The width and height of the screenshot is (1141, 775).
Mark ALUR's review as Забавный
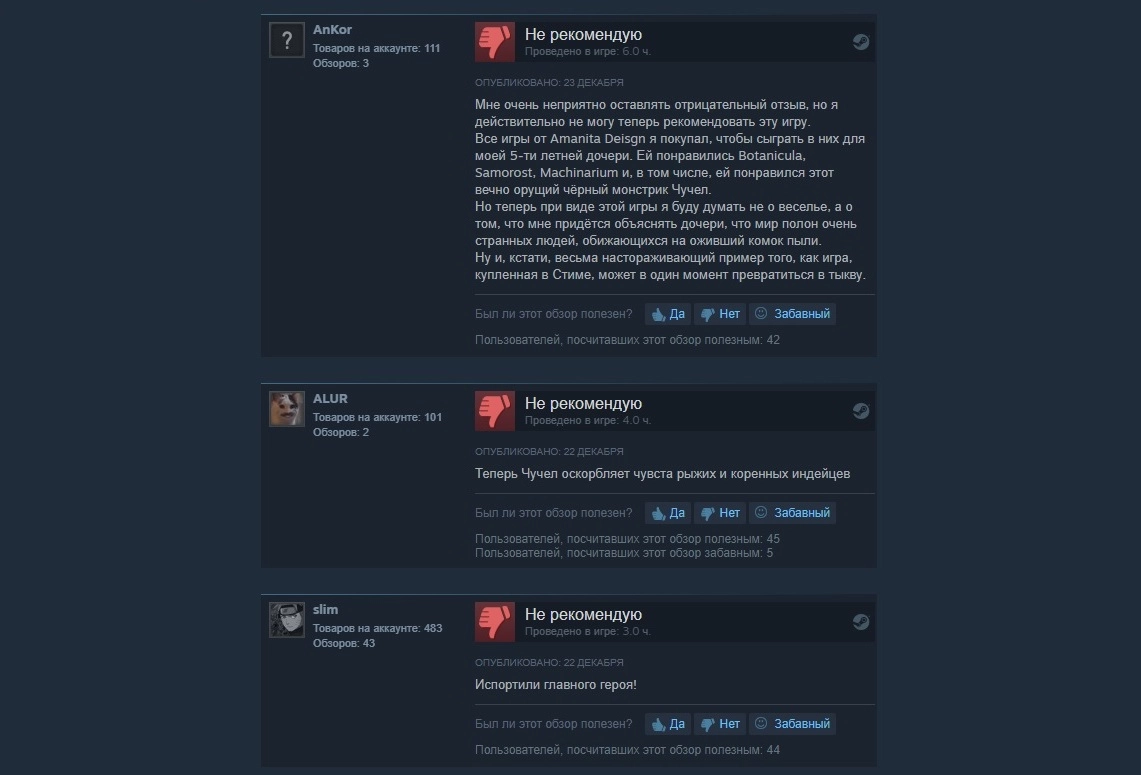coord(792,513)
